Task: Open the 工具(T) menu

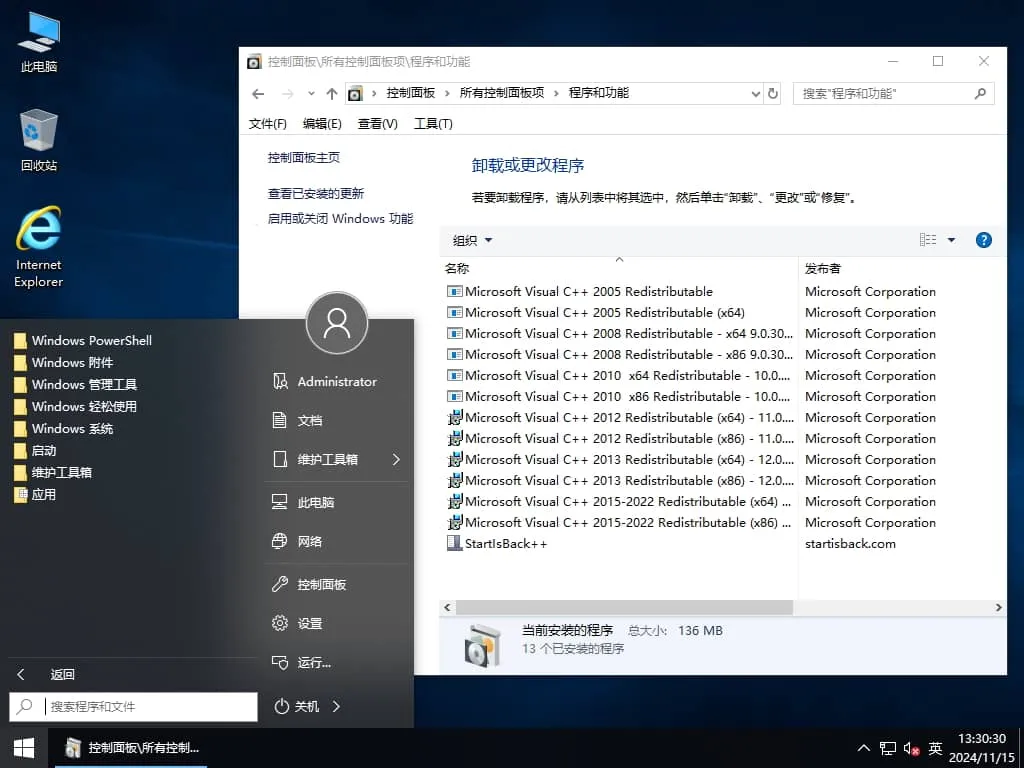Action: (432, 123)
